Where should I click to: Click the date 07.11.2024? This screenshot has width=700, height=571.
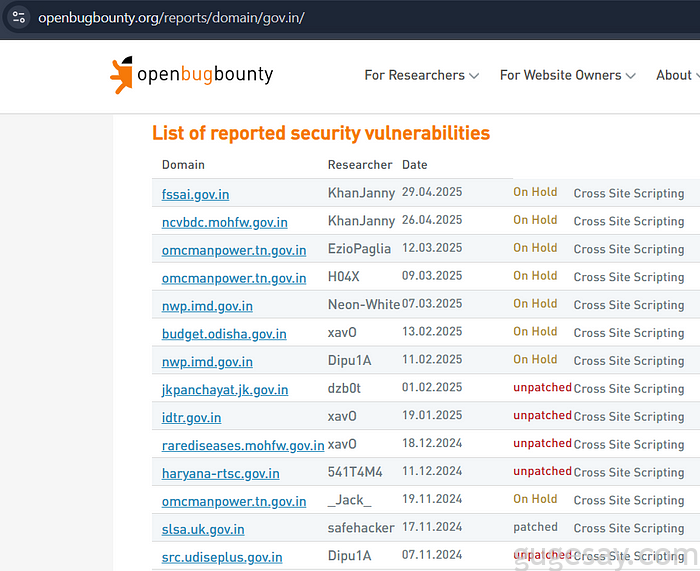[x=432, y=554]
